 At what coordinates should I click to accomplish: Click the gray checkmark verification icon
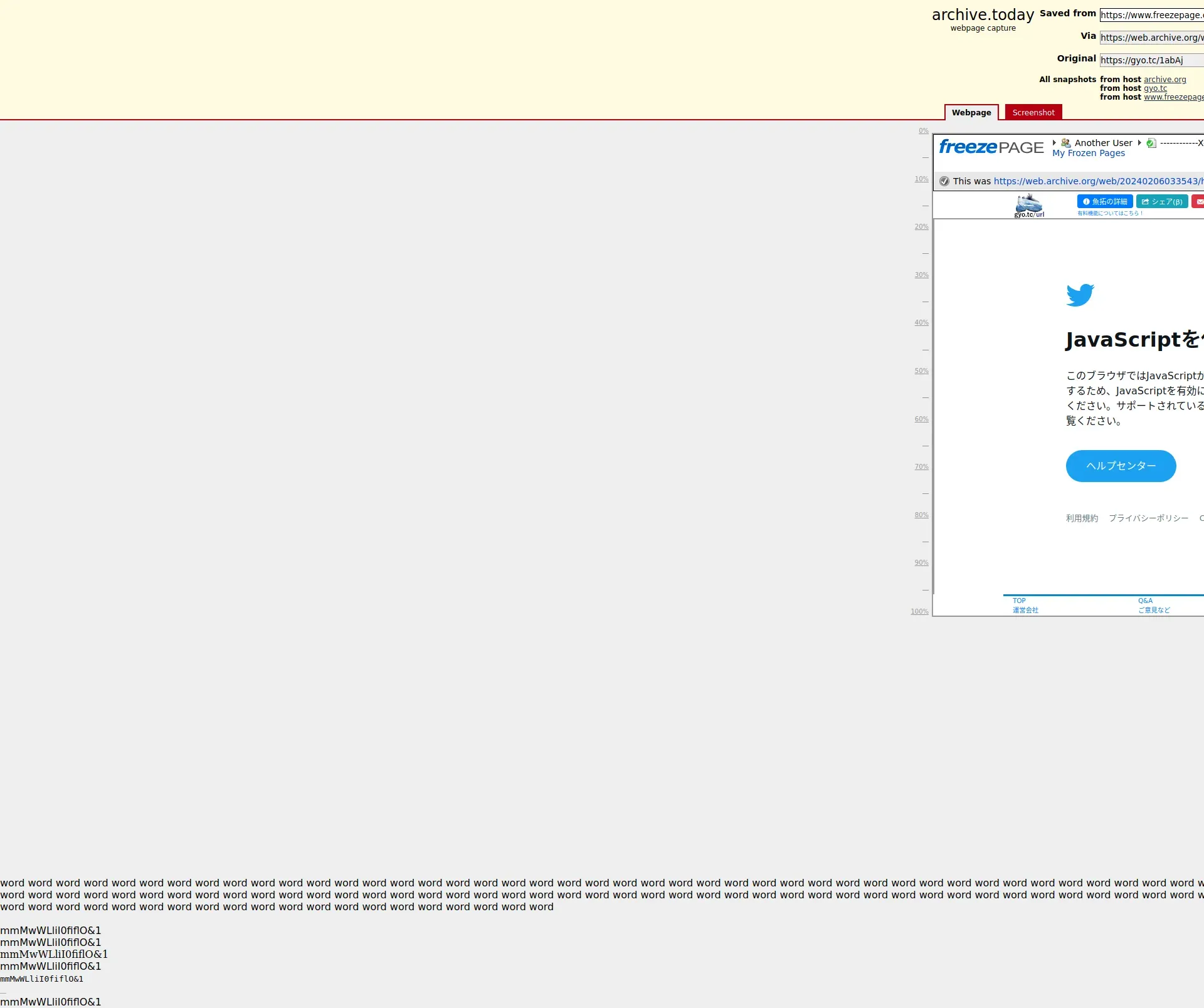point(944,181)
